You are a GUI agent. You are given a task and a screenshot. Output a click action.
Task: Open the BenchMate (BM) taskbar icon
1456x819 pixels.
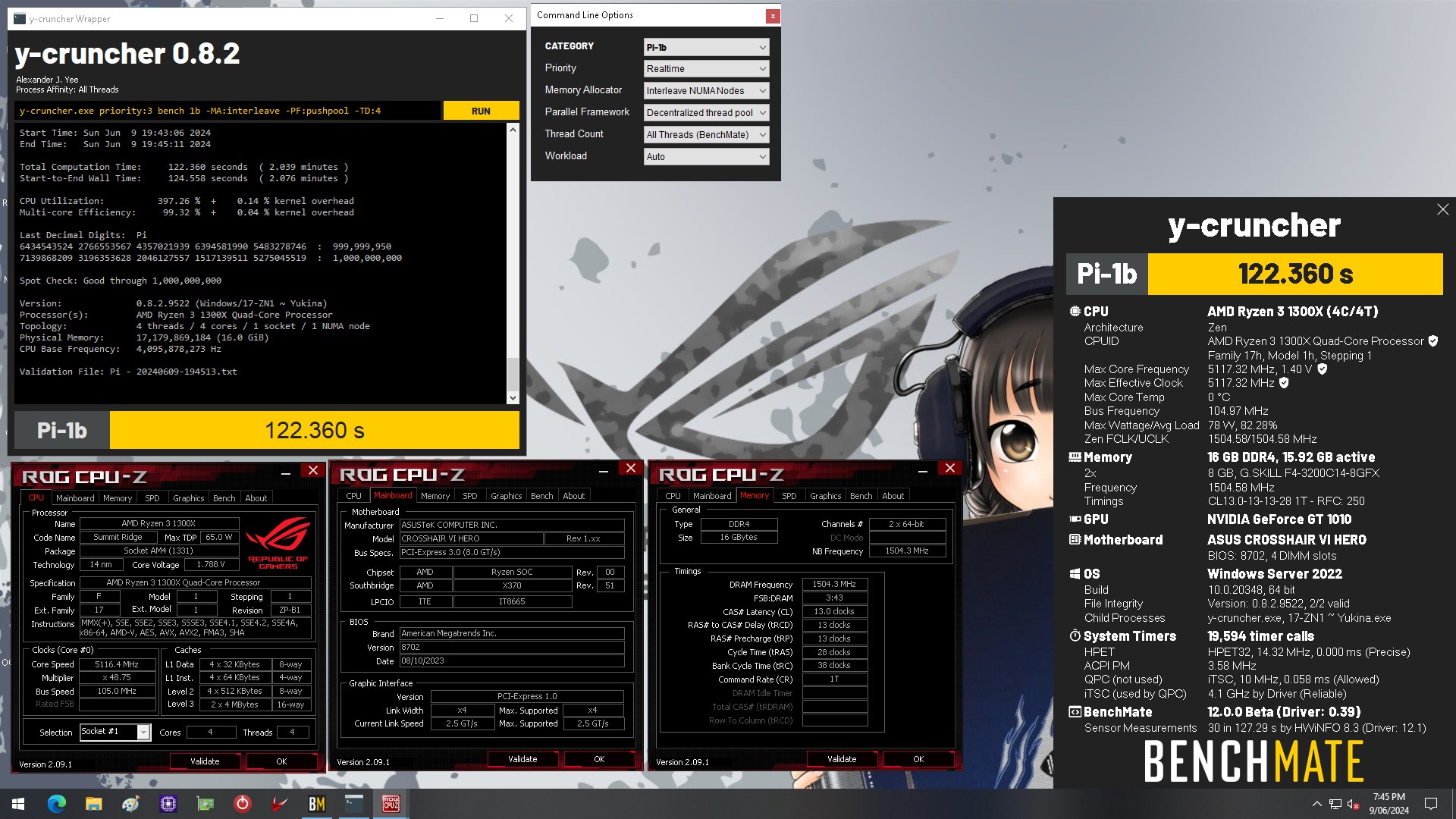tap(316, 804)
